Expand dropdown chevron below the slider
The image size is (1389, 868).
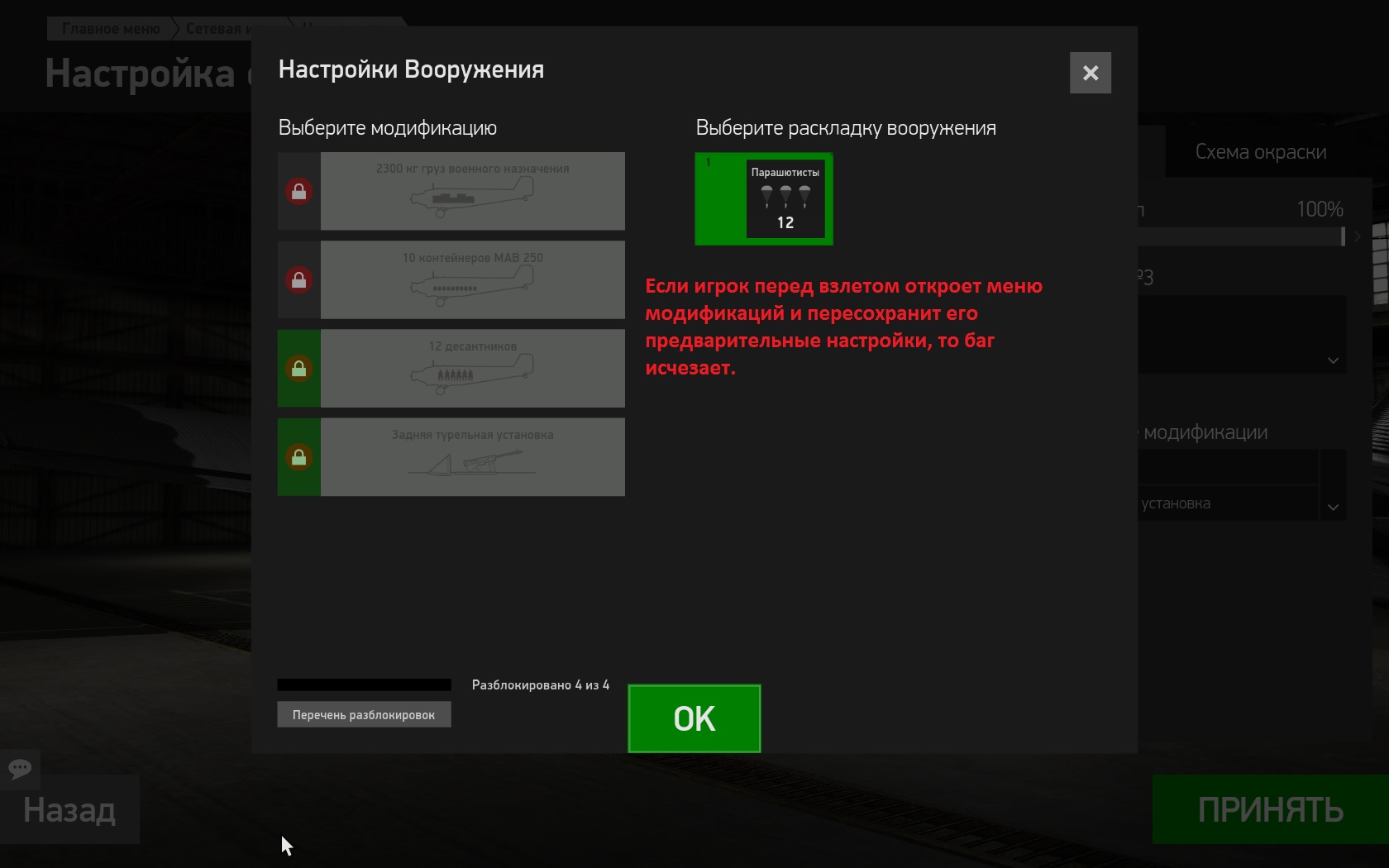(1333, 360)
